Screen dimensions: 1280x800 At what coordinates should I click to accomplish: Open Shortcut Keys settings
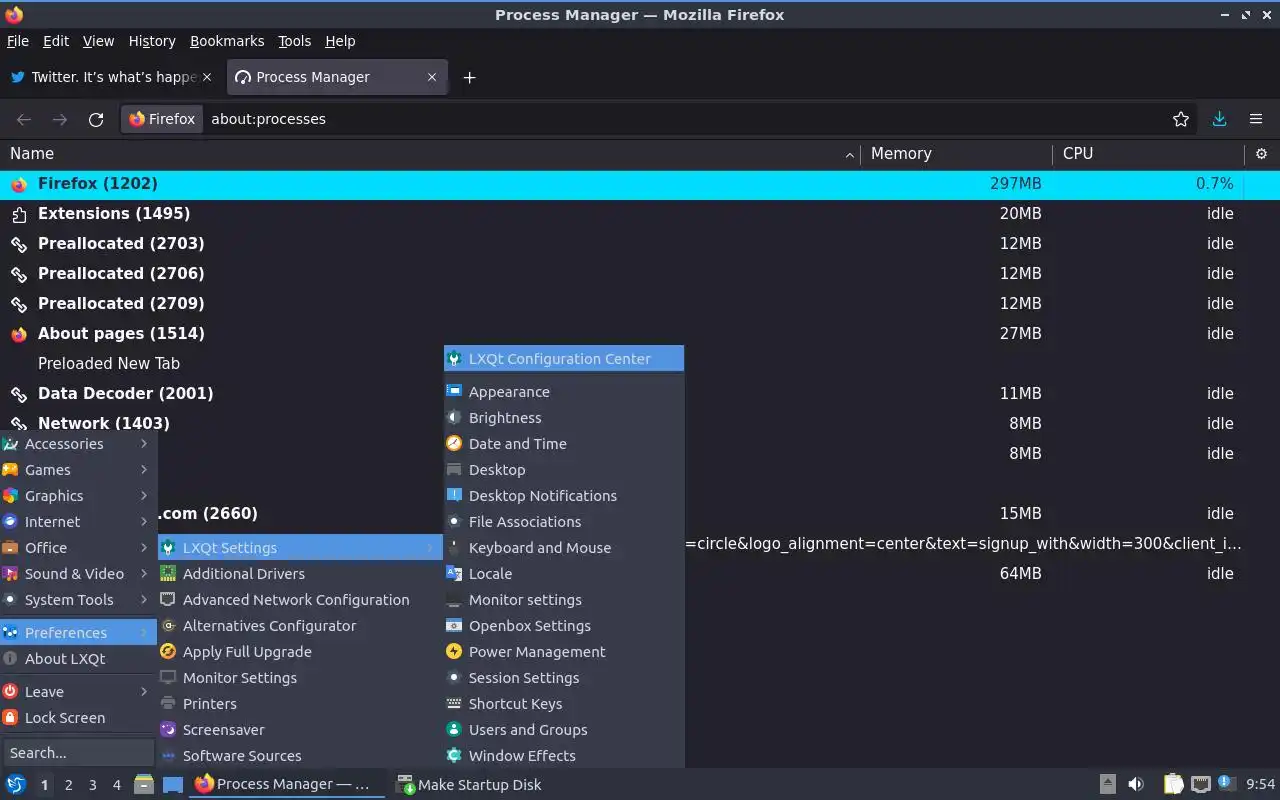coord(564,704)
